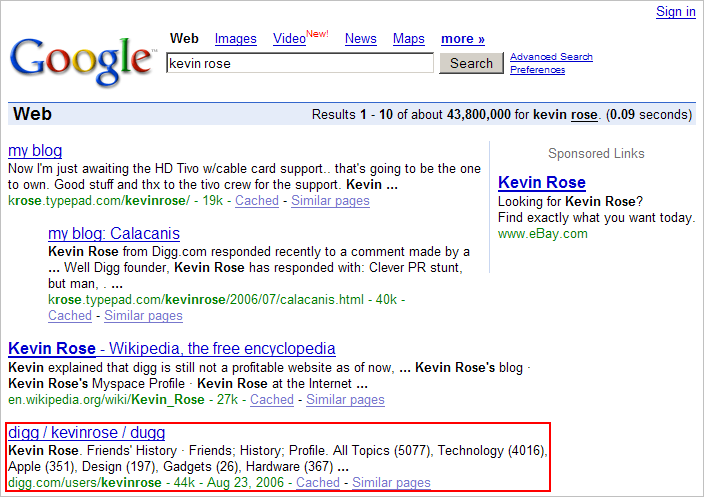Click krose.typepad.com/kevinrose/ URL text
Screen dimensions: 704x497
[x=99, y=201]
